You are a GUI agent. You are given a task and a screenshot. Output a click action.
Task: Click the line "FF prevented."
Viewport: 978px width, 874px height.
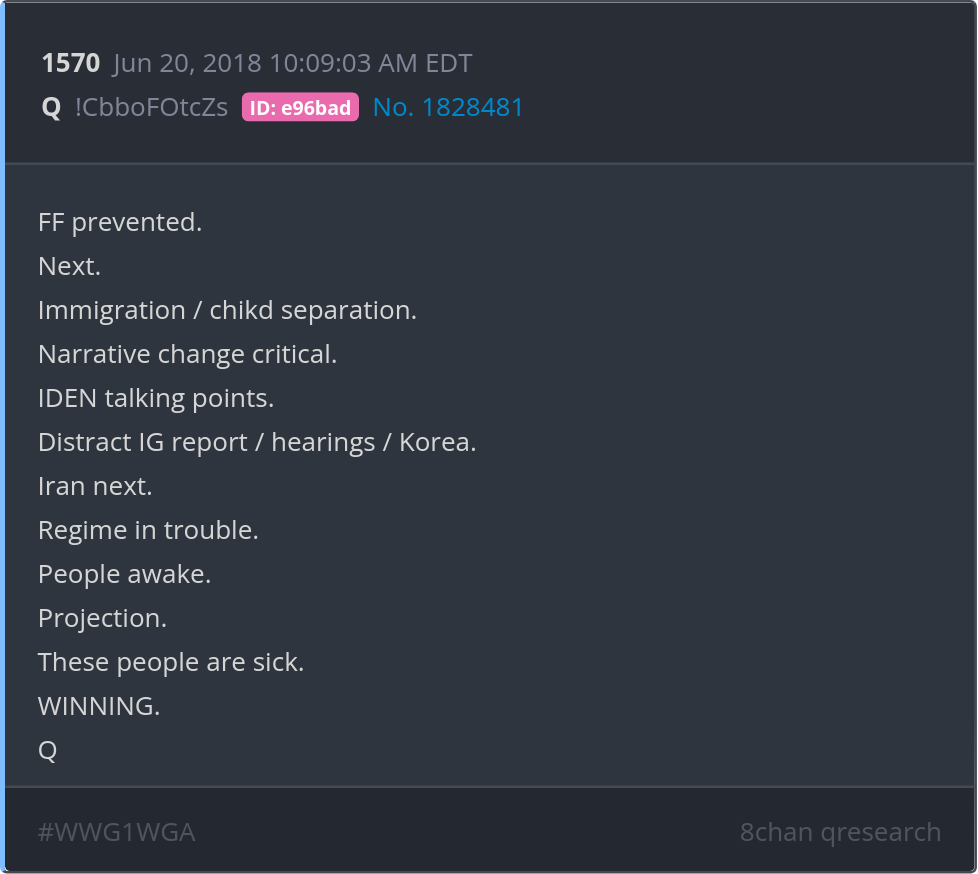(x=120, y=222)
